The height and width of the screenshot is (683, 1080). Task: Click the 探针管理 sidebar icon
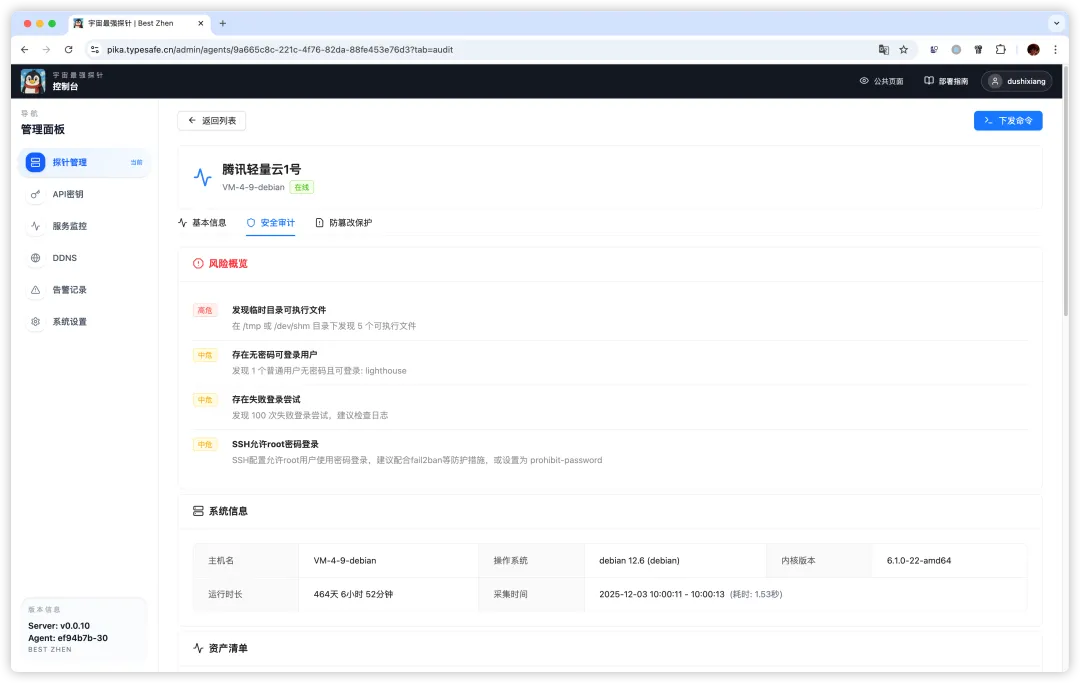click(35, 162)
